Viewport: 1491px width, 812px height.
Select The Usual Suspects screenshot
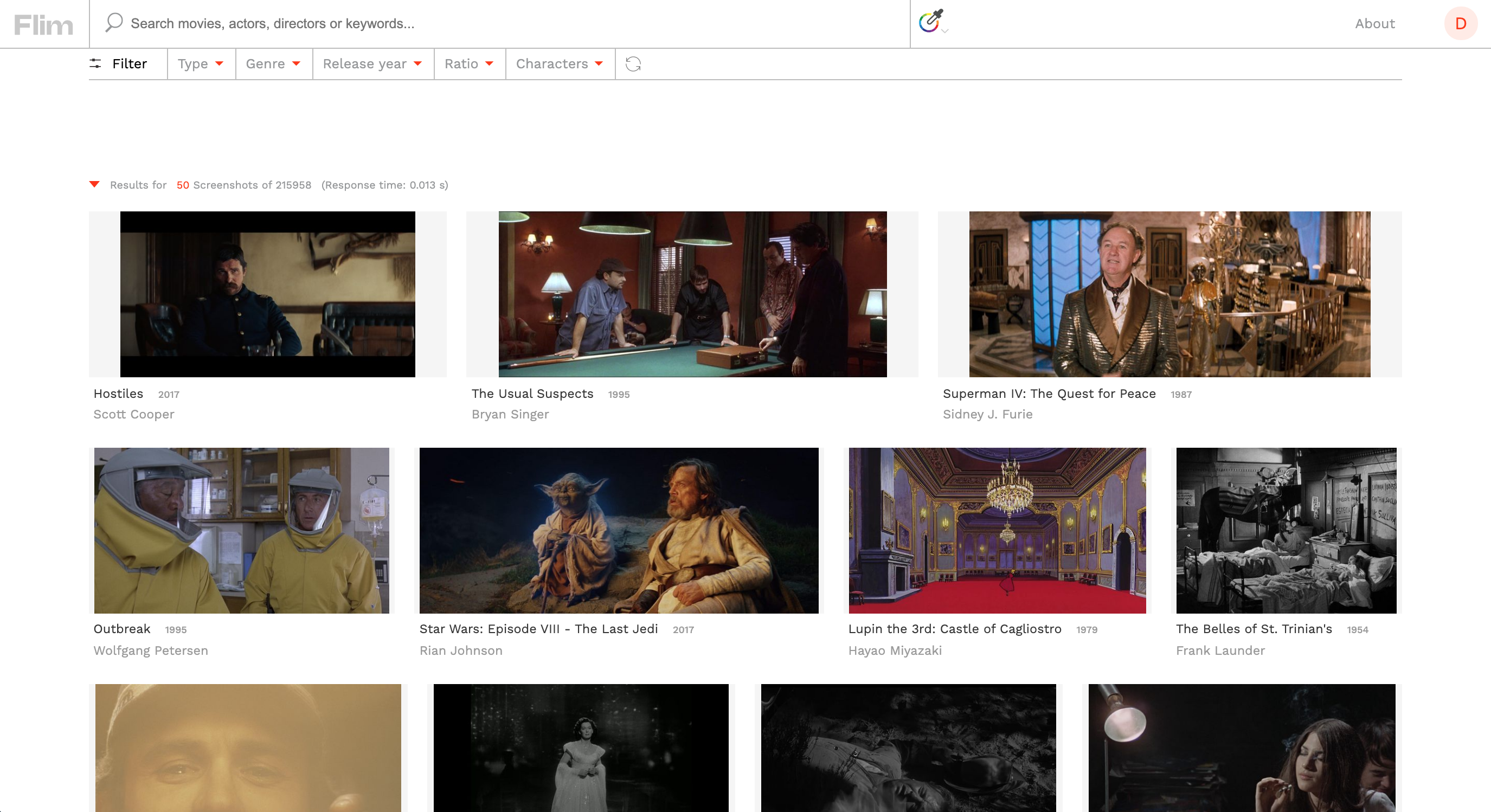(x=692, y=294)
